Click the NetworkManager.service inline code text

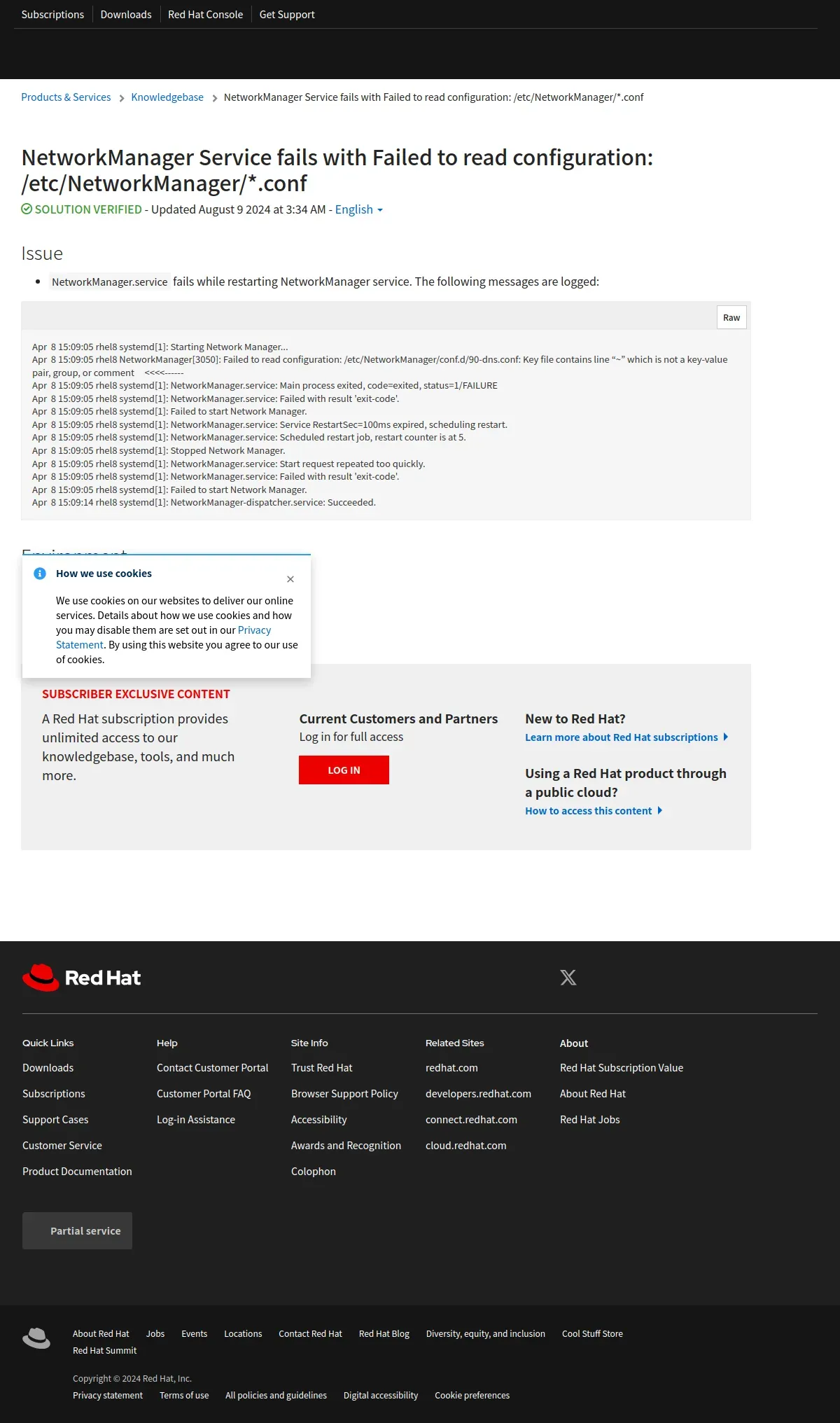pyautogui.click(x=110, y=282)
